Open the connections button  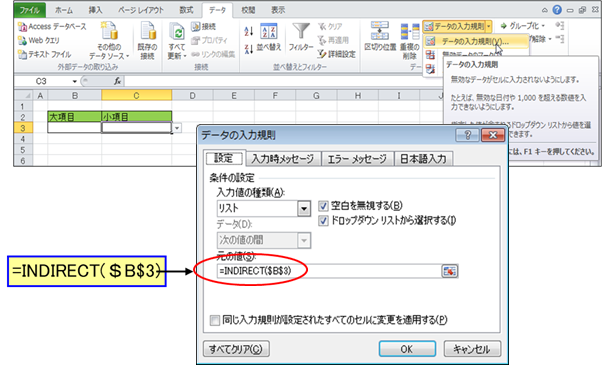tap(203, 26)
